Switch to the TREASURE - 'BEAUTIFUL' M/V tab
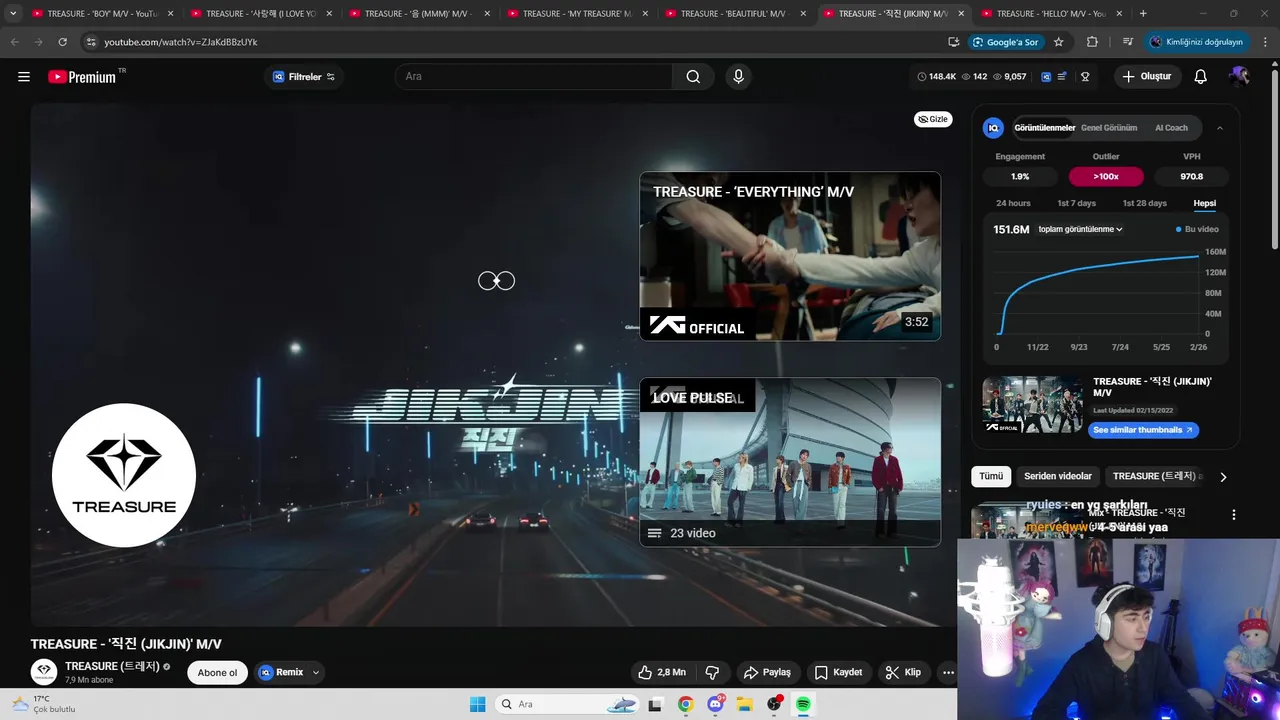Image resolution: width=1280 pixels, height=720 pixels. tap(735, 14)
